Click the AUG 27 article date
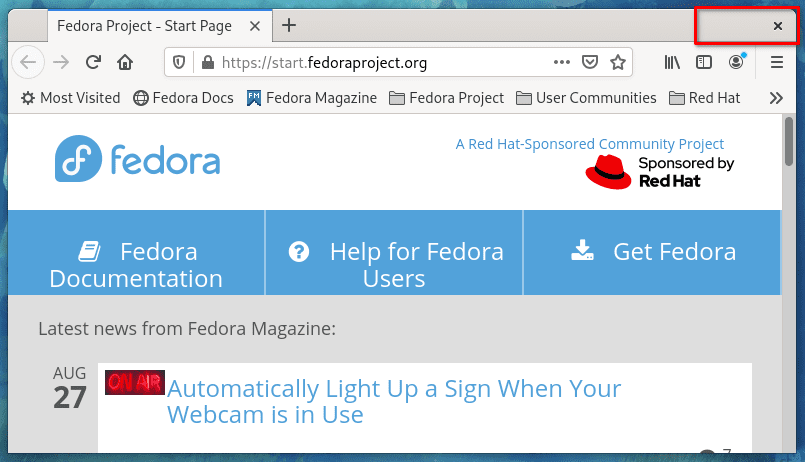Image resolution: width=805 pixels, height=462 pixels. (x=70, y=388)
